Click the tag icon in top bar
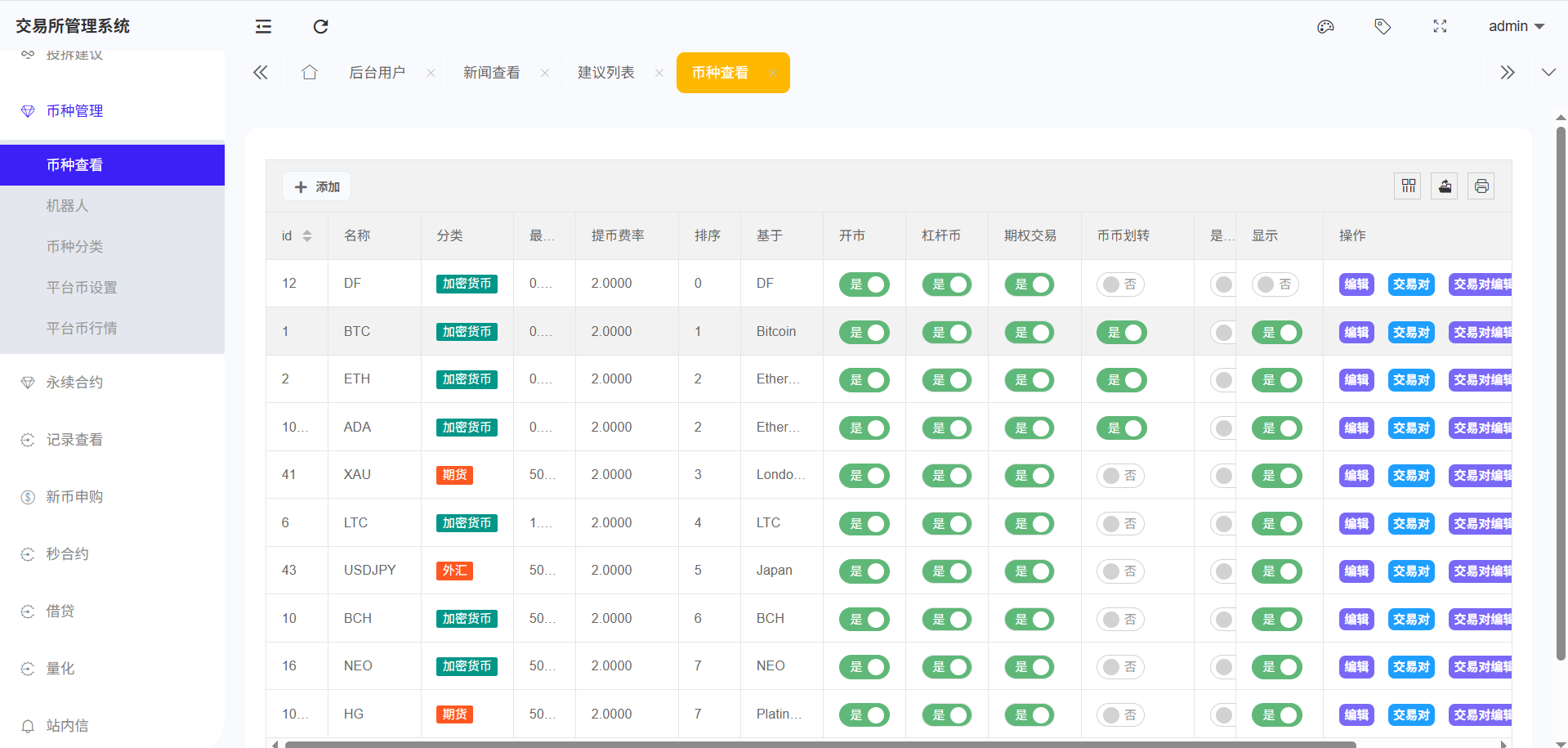 [1383, 27]
